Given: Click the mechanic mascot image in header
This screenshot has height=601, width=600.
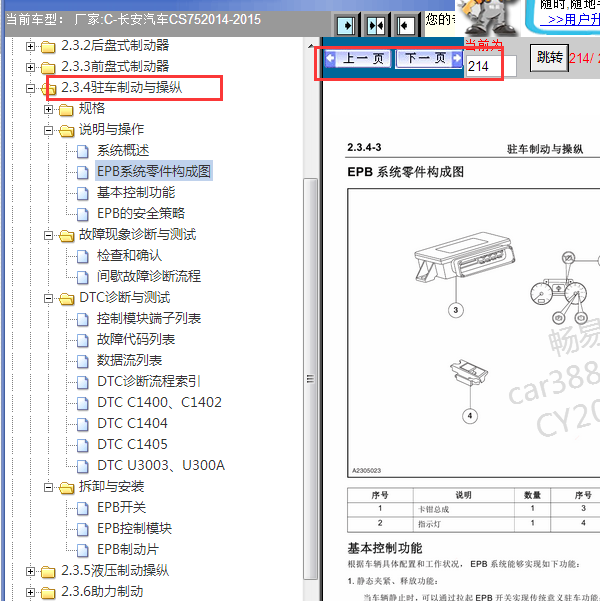Looking at the screenshot, I should [x=488, y=18].
